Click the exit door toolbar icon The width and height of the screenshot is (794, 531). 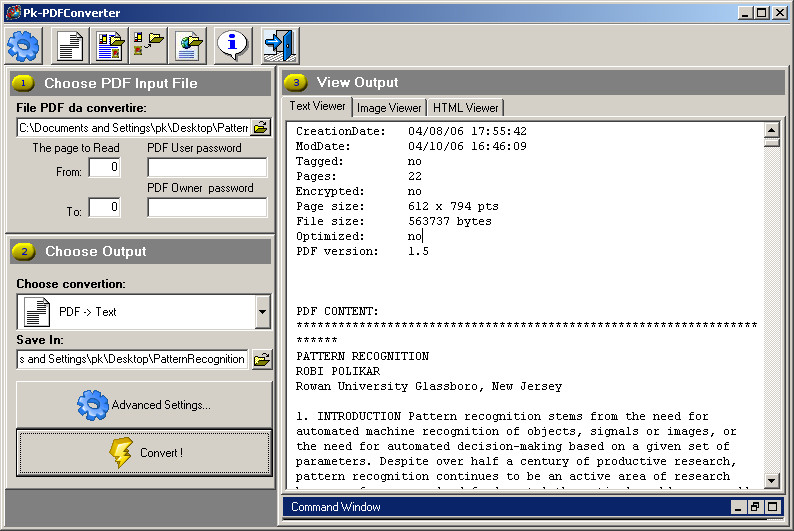click(x=280, y=46)
